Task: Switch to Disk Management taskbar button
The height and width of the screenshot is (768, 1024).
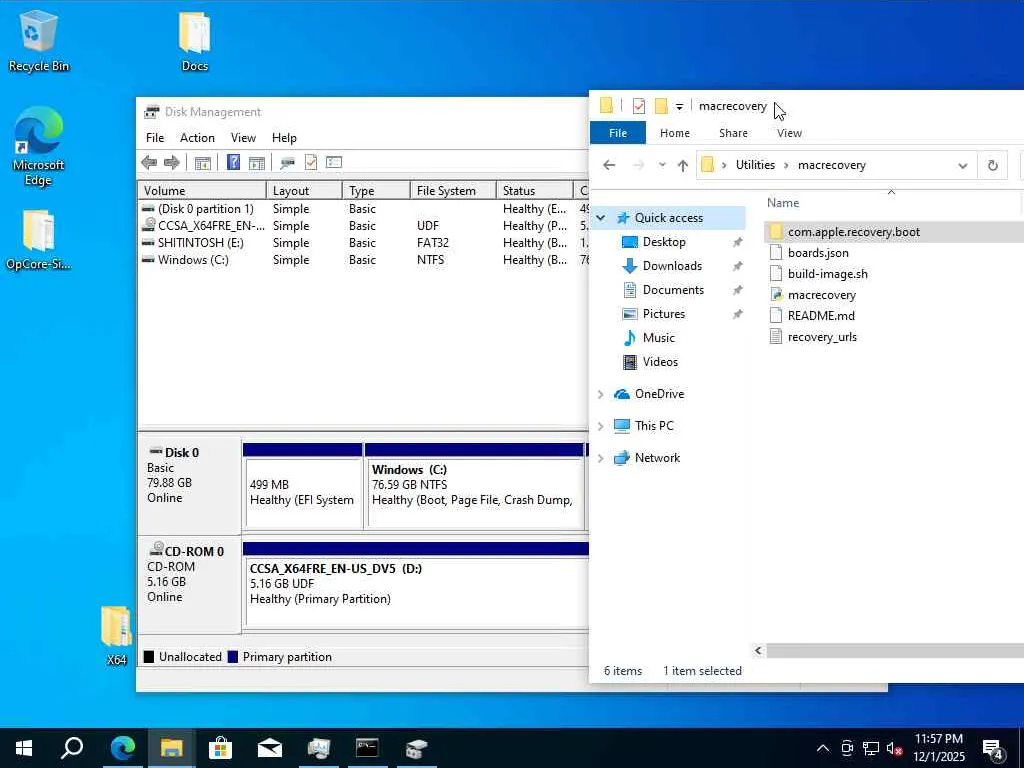Action: pos(416,748)
